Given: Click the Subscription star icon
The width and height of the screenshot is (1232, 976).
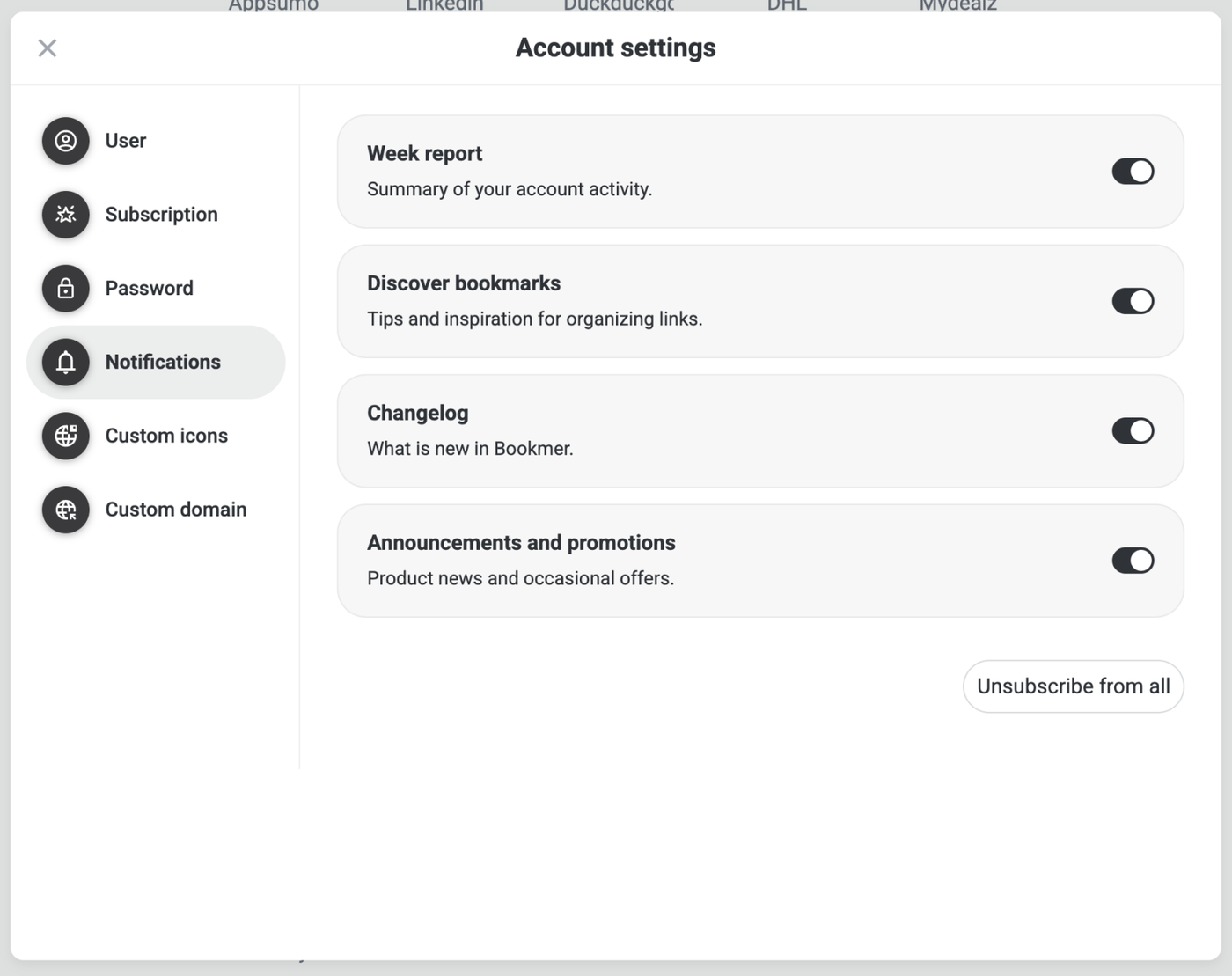Looking at the screenshot, I should tap(66, 215).
